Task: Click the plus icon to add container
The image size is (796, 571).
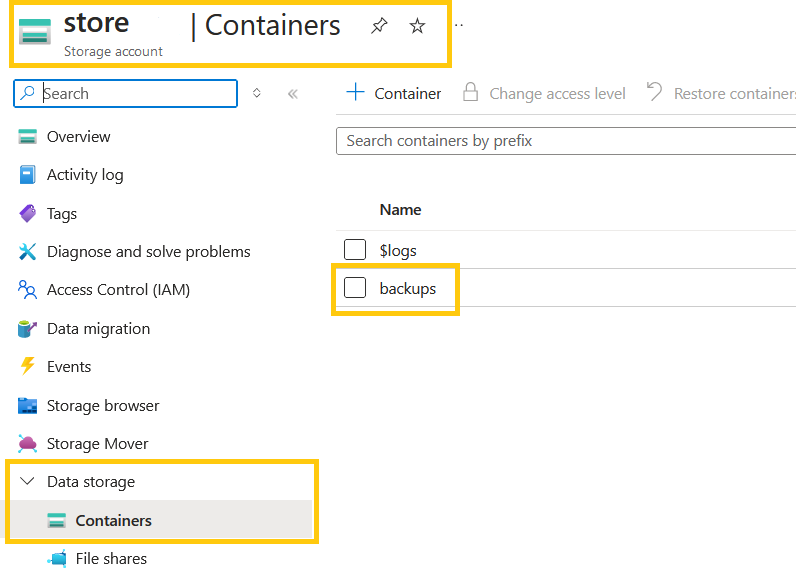Action: (x=355, y=92)
